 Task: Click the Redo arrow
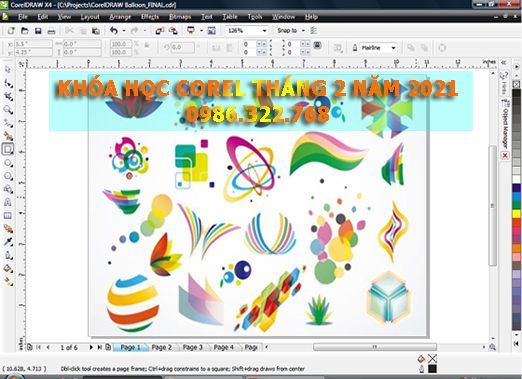[x=134, y=31]
